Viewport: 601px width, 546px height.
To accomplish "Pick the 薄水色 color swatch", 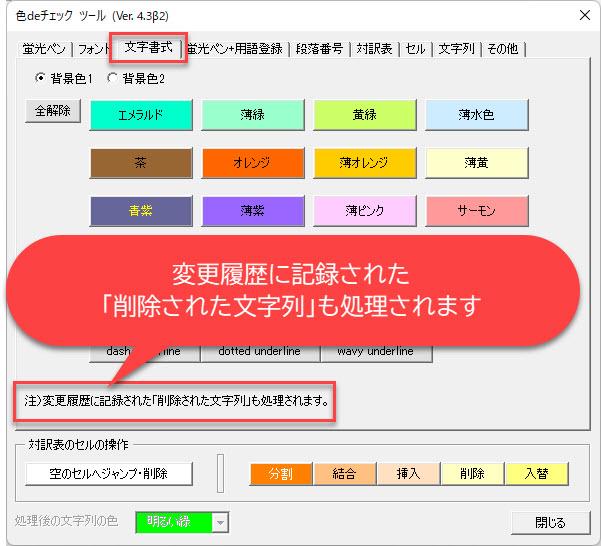I will point(476,115).
